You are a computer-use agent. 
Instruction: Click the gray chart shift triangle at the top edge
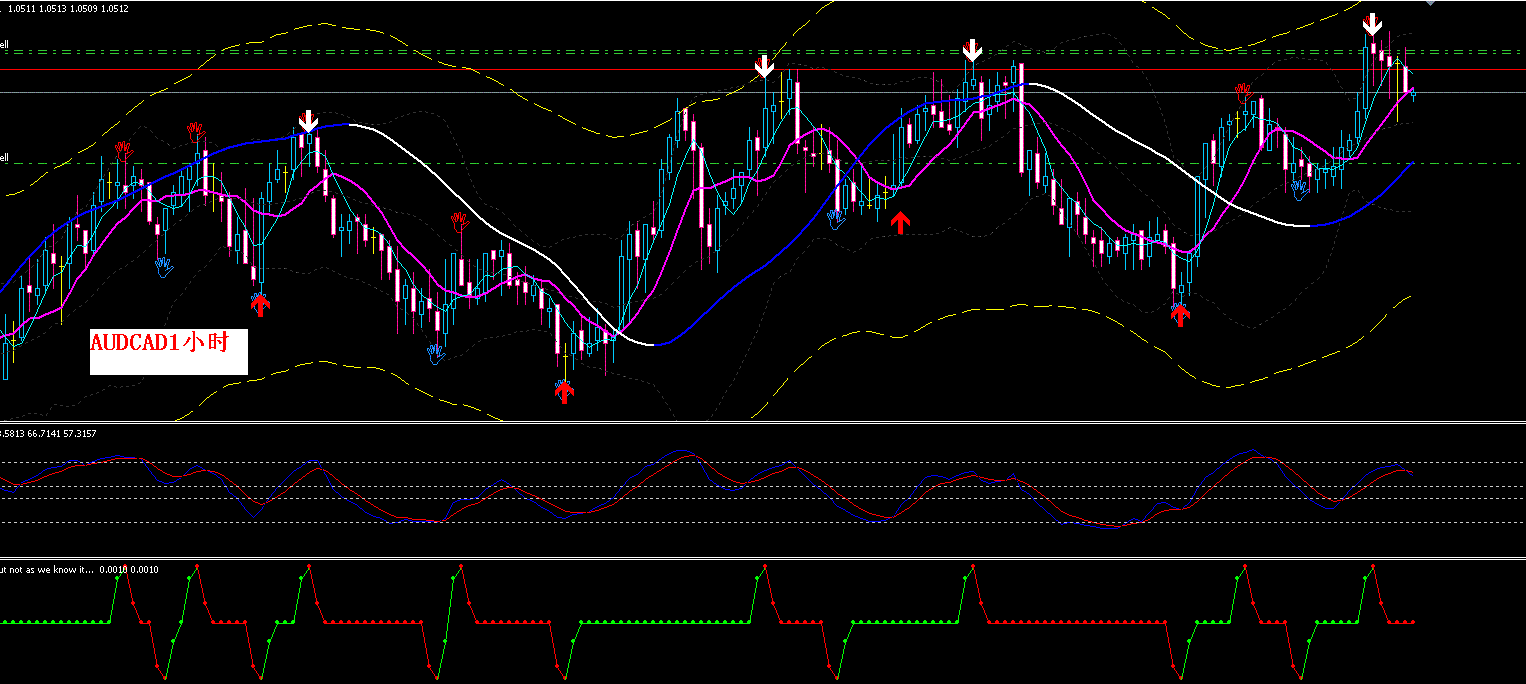tap(1431, 4)
